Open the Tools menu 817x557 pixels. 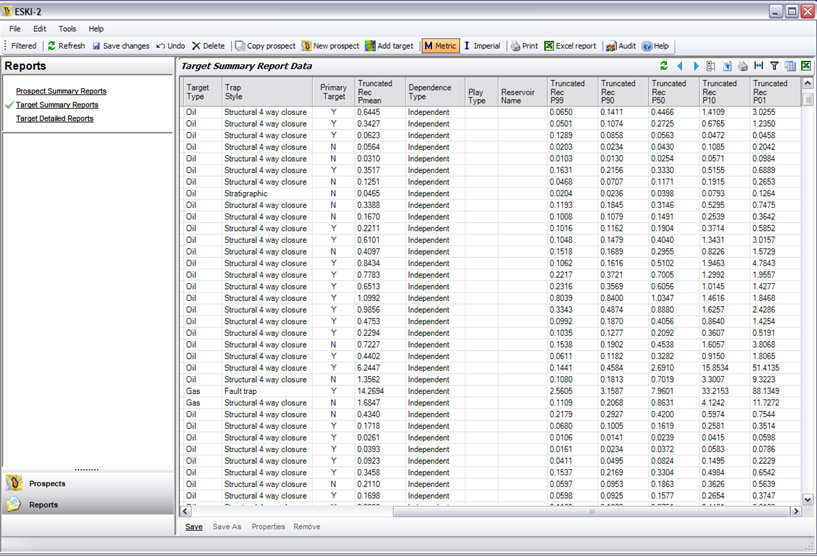67,29
